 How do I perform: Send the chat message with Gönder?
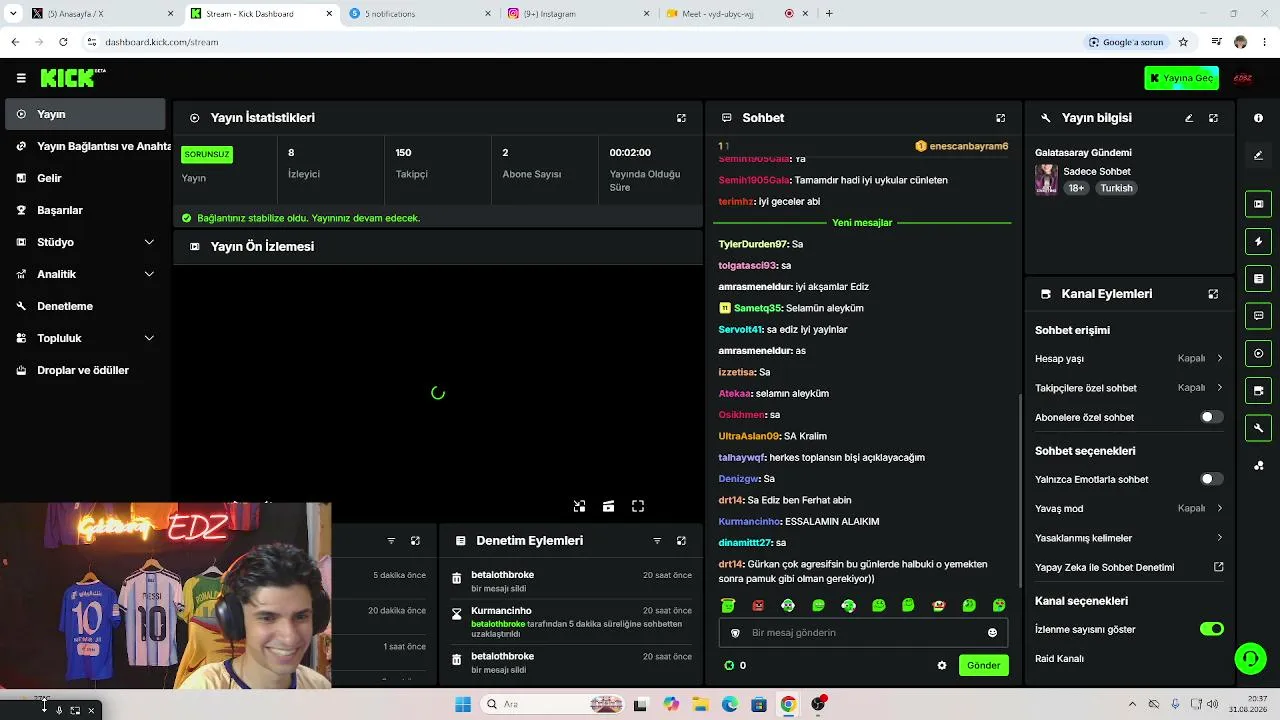pyautogui.click(x=983, y=665)
